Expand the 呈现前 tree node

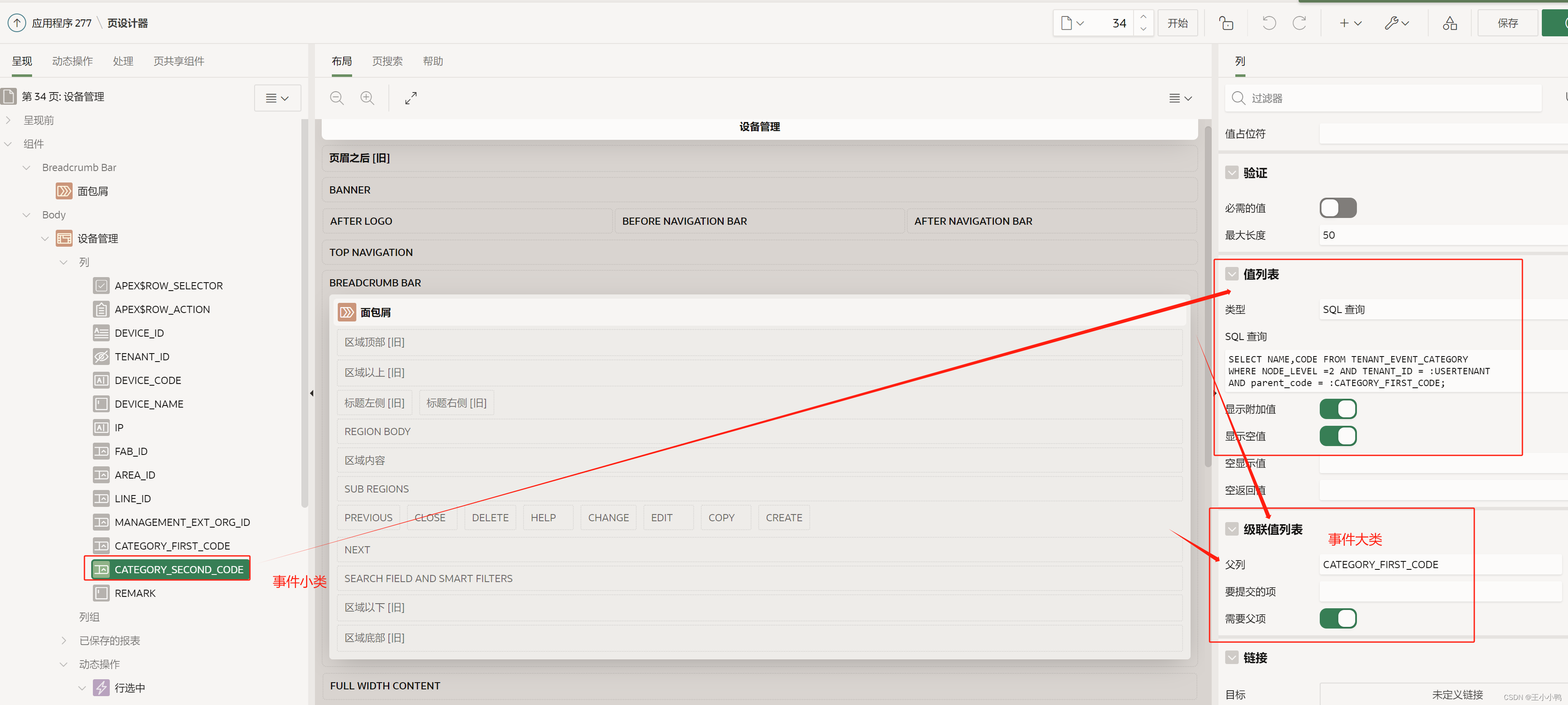[x=8, y=120]
